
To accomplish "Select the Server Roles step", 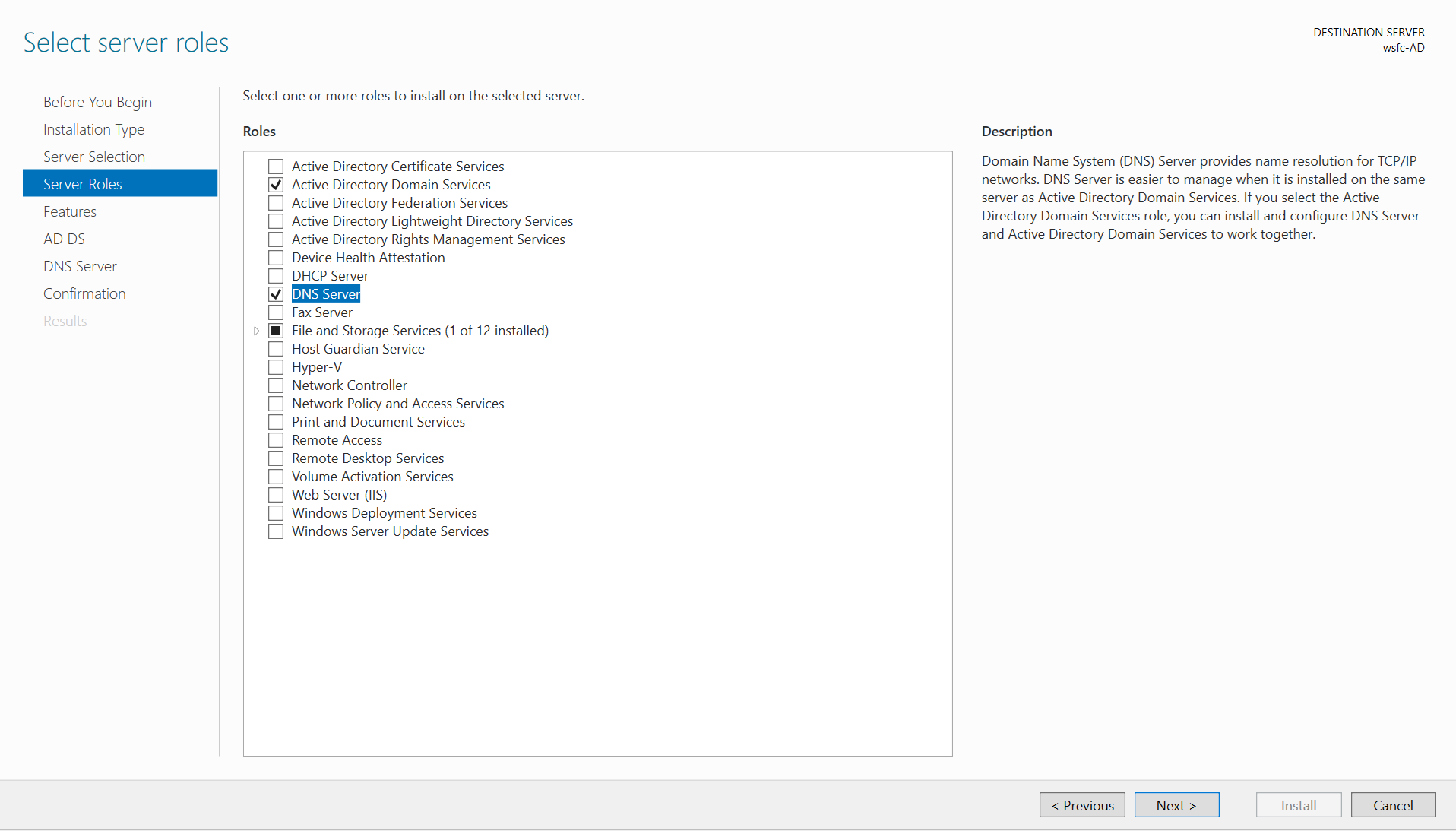I will pyautogui.click(x=120, y=184).
